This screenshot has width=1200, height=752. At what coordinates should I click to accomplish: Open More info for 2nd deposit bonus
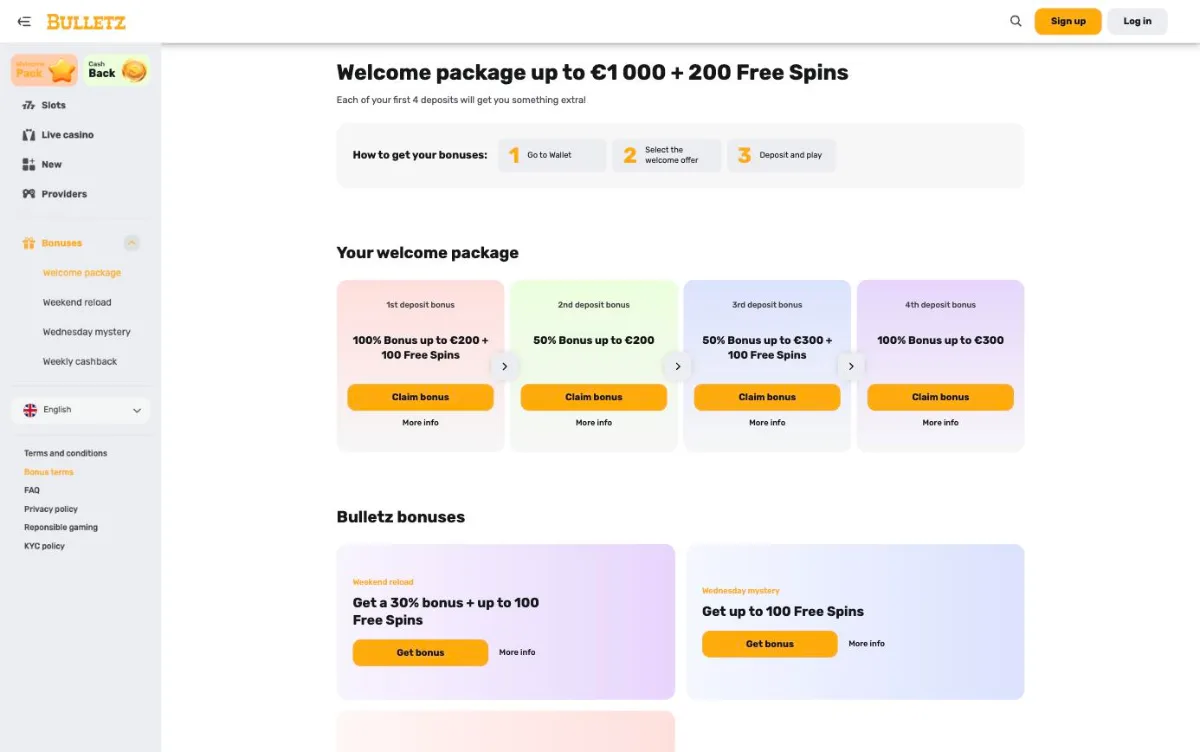(x=594, y=423)
